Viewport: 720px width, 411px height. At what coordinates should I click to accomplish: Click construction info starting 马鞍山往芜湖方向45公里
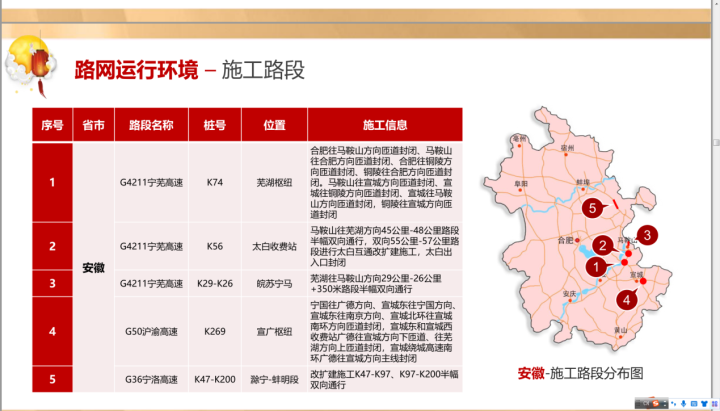click(385, 246)
